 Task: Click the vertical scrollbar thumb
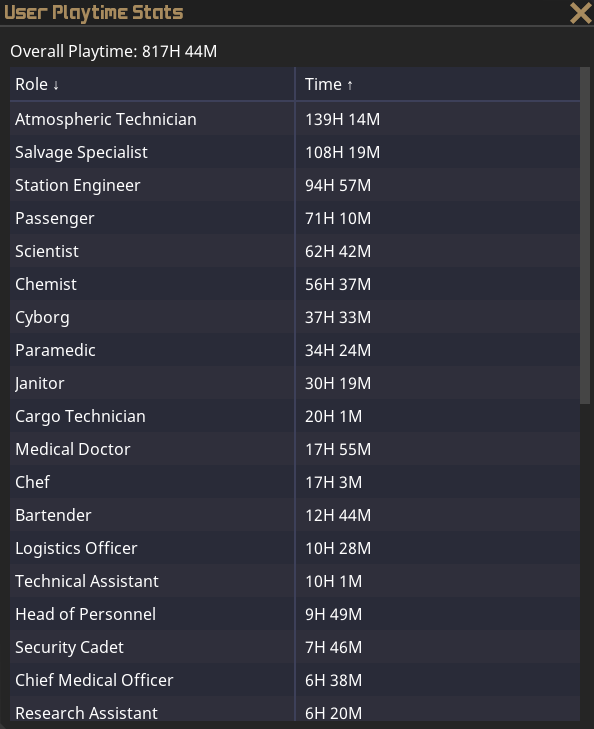585,236
